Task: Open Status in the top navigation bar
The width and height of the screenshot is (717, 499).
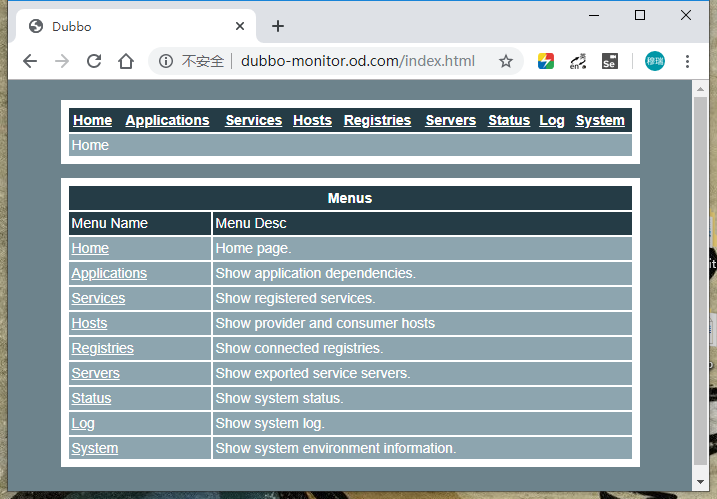Action: [x=509, y=120]
